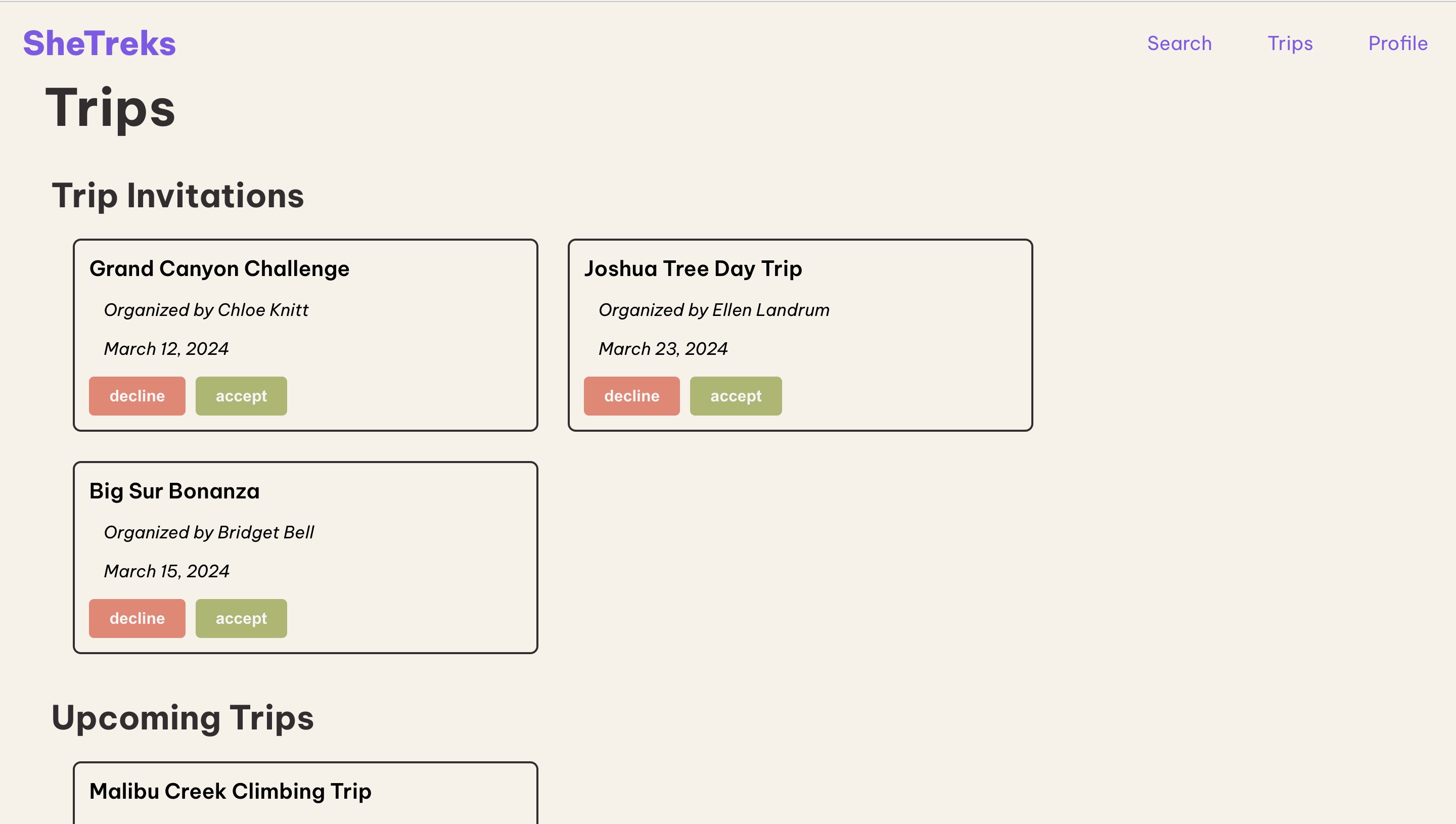
Task: Open the Search page
Action: point(1179,43)
